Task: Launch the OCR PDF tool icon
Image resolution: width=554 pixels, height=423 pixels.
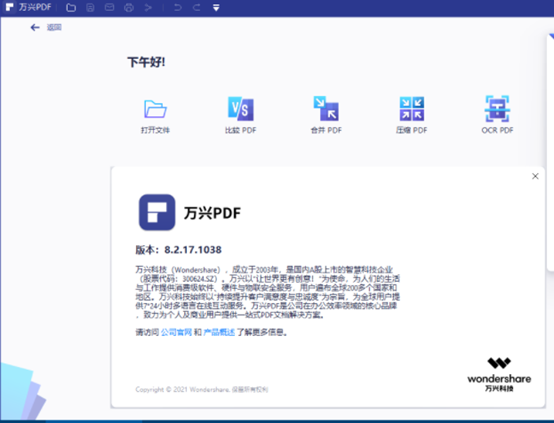Action: (497, 108)
